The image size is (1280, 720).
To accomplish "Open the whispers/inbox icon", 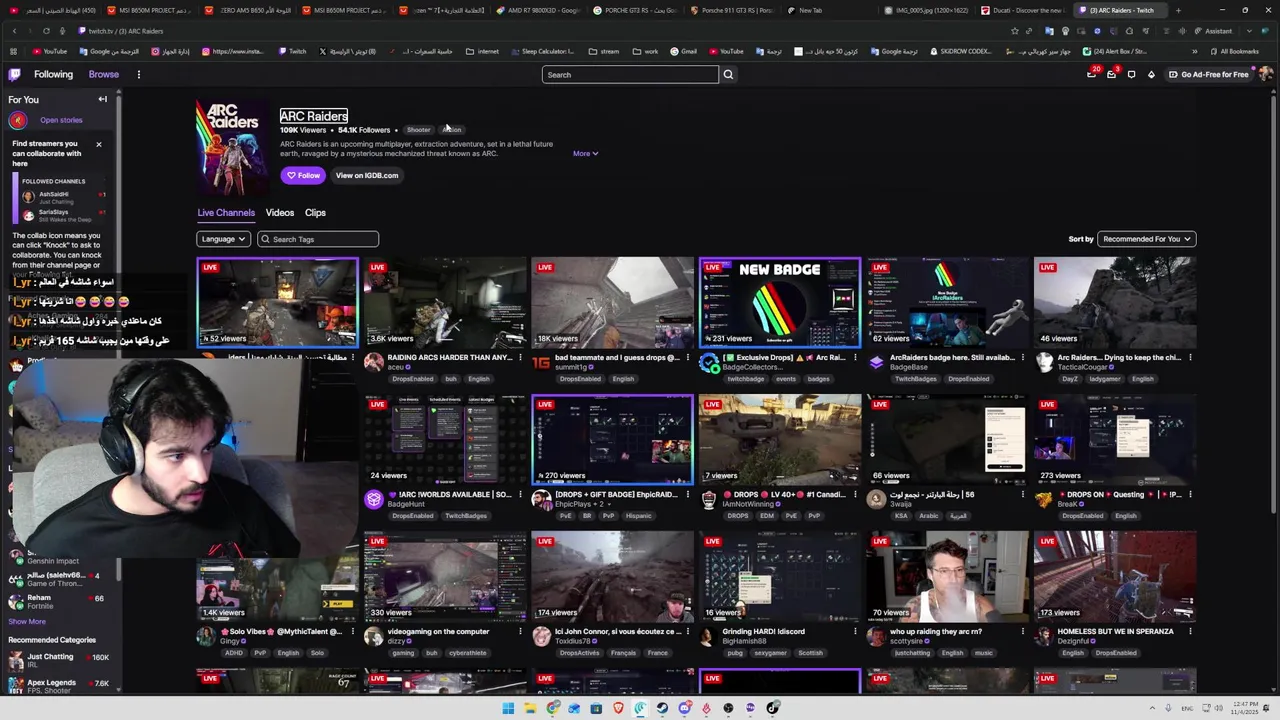I will coord(1111,74).
